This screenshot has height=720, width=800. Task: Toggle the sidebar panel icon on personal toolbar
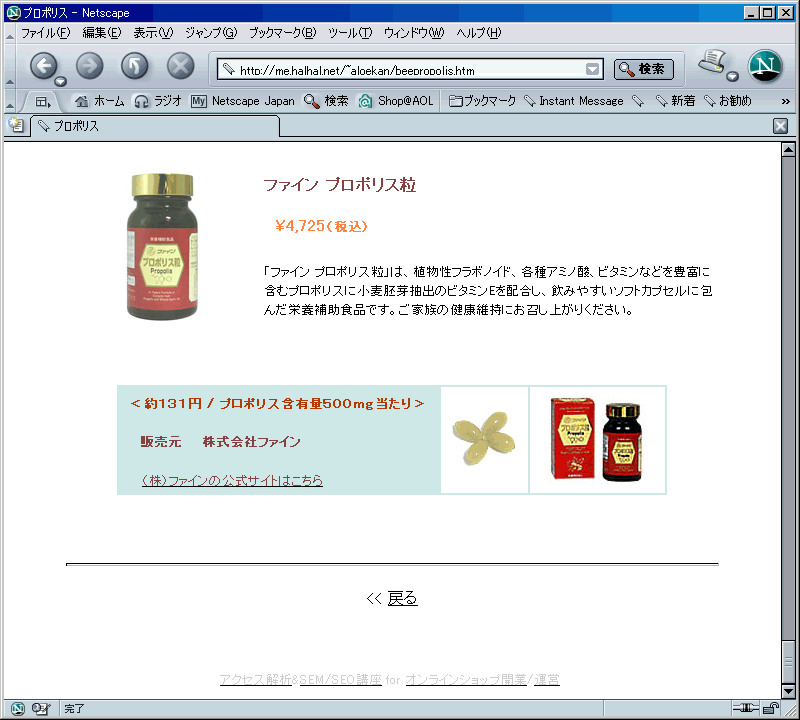point(42,102)
